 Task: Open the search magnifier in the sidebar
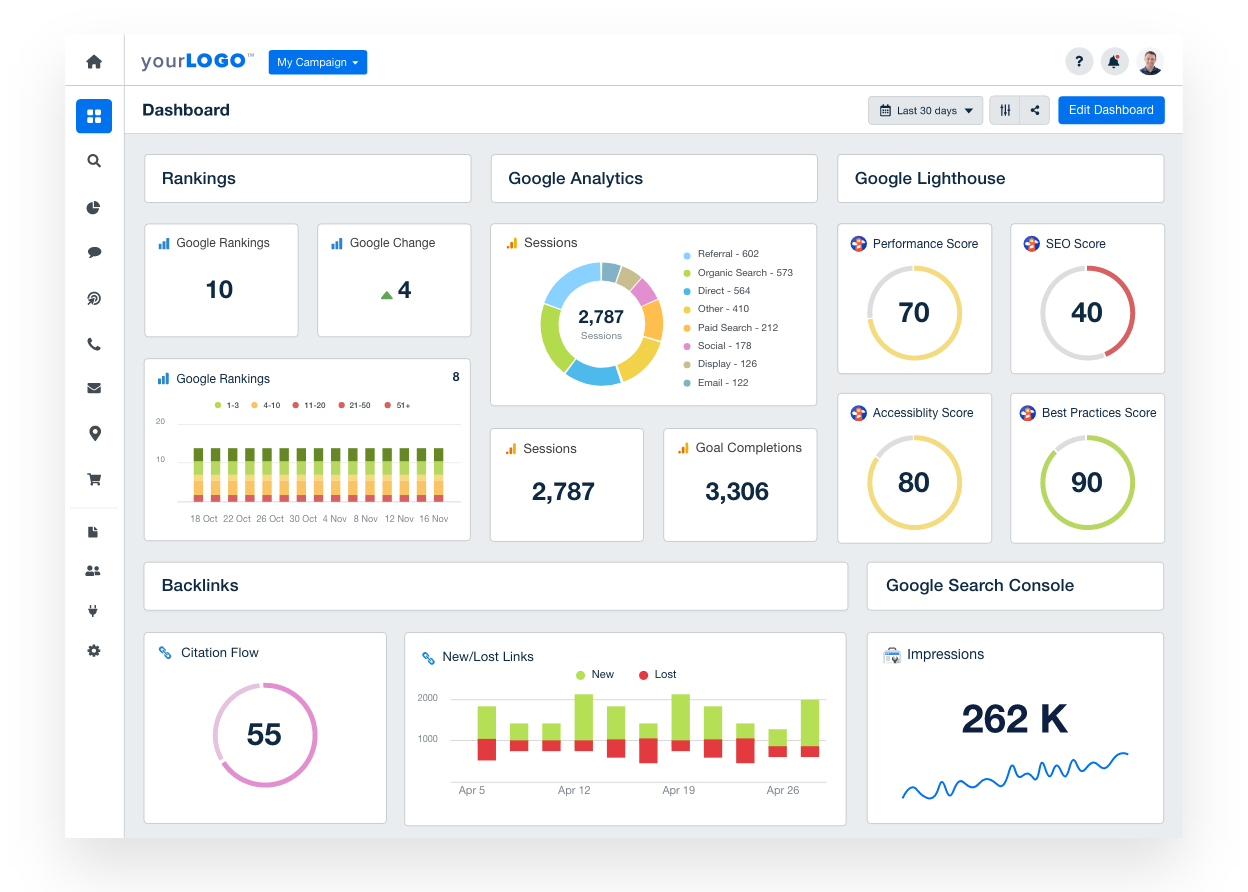coord(94,161)
